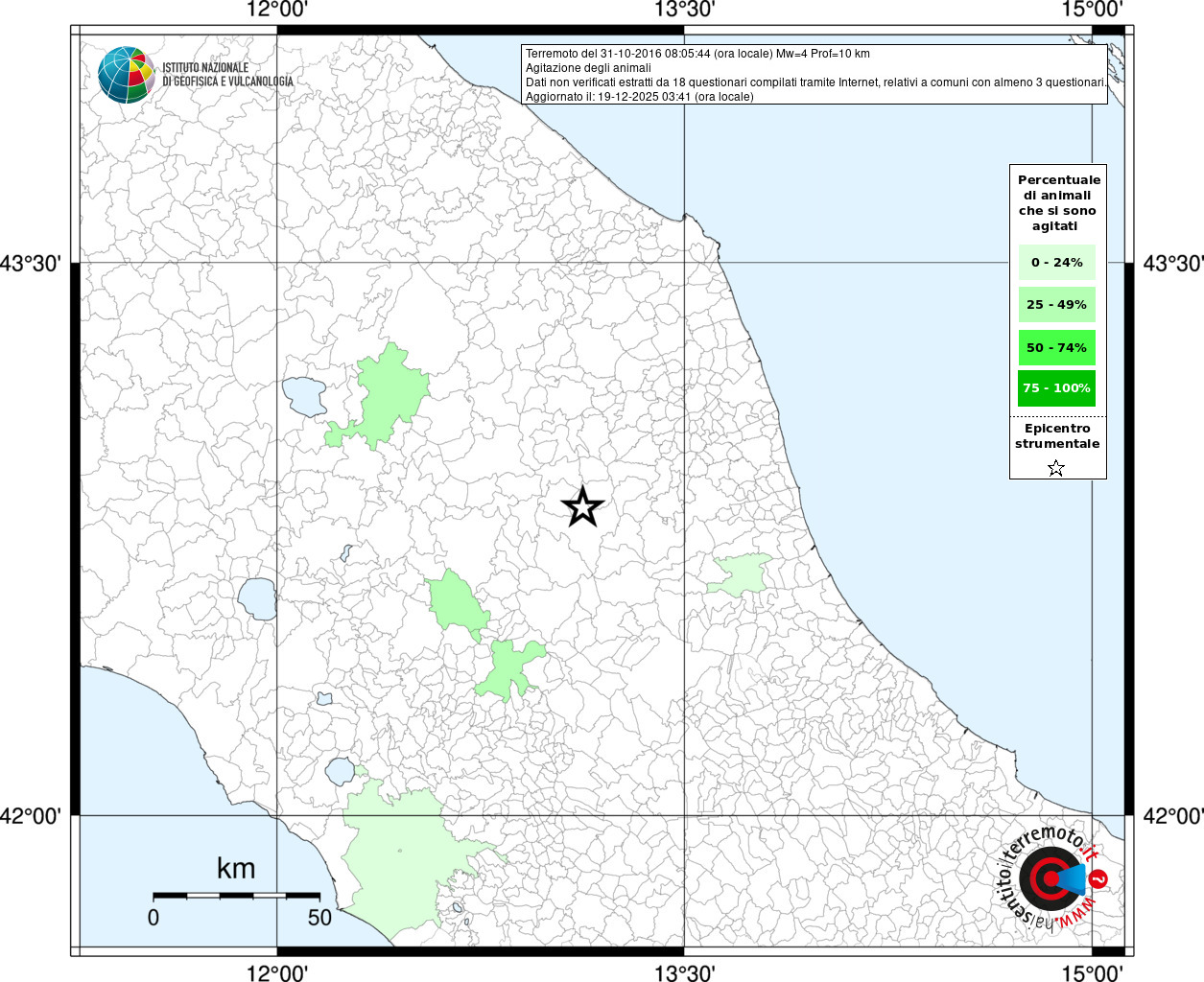Click the INGV globe logo

tap(127, 74)
